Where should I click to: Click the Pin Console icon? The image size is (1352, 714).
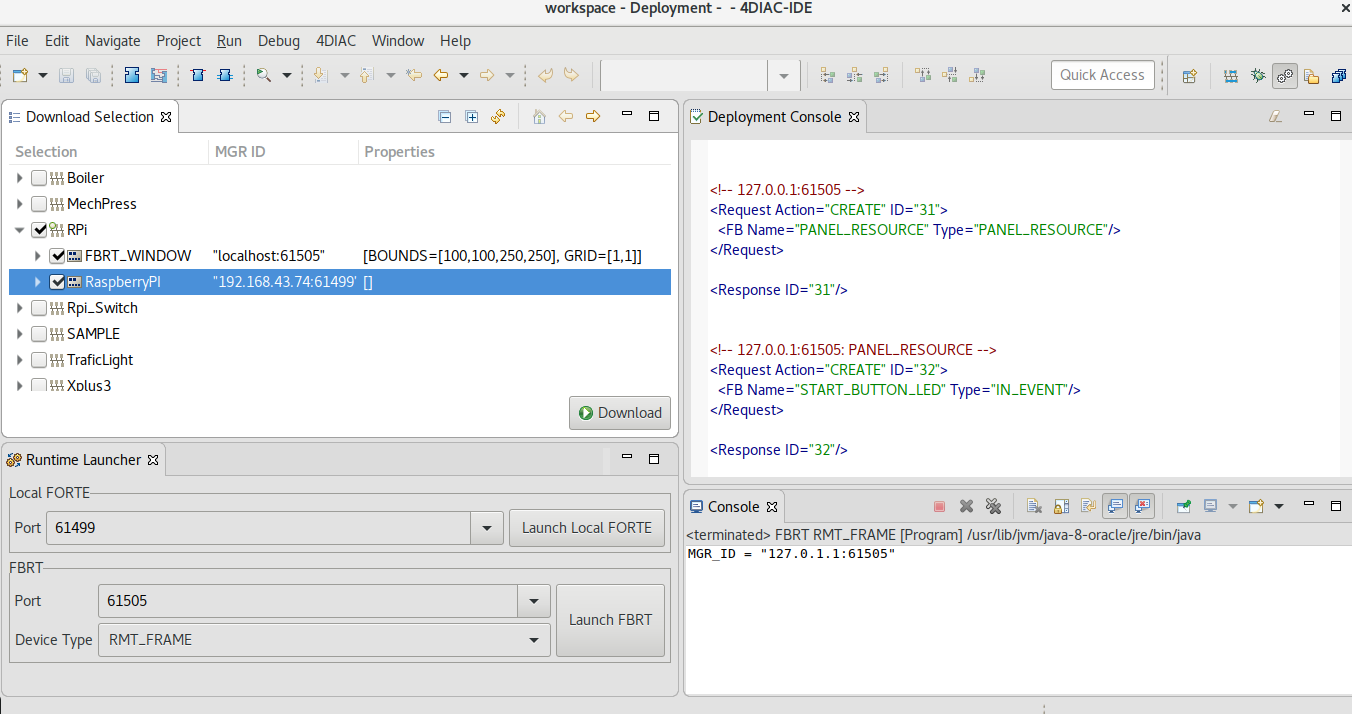(x=1183, y=507)
